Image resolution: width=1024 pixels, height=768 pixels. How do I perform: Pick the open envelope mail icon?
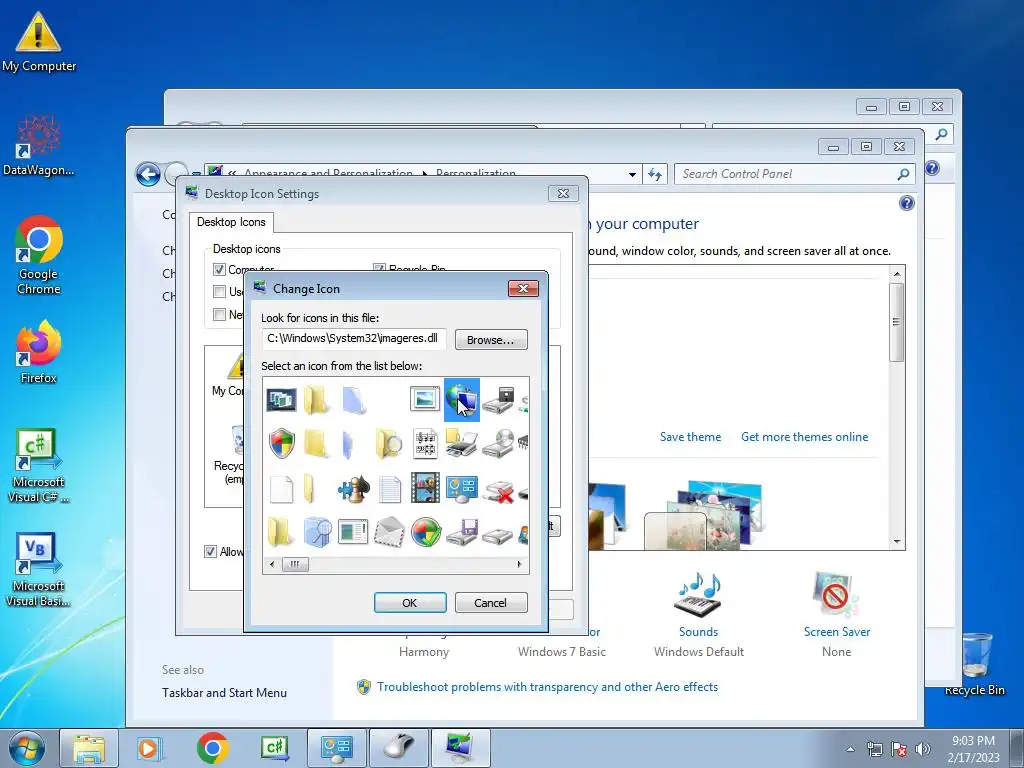click(x=389, y=532)
